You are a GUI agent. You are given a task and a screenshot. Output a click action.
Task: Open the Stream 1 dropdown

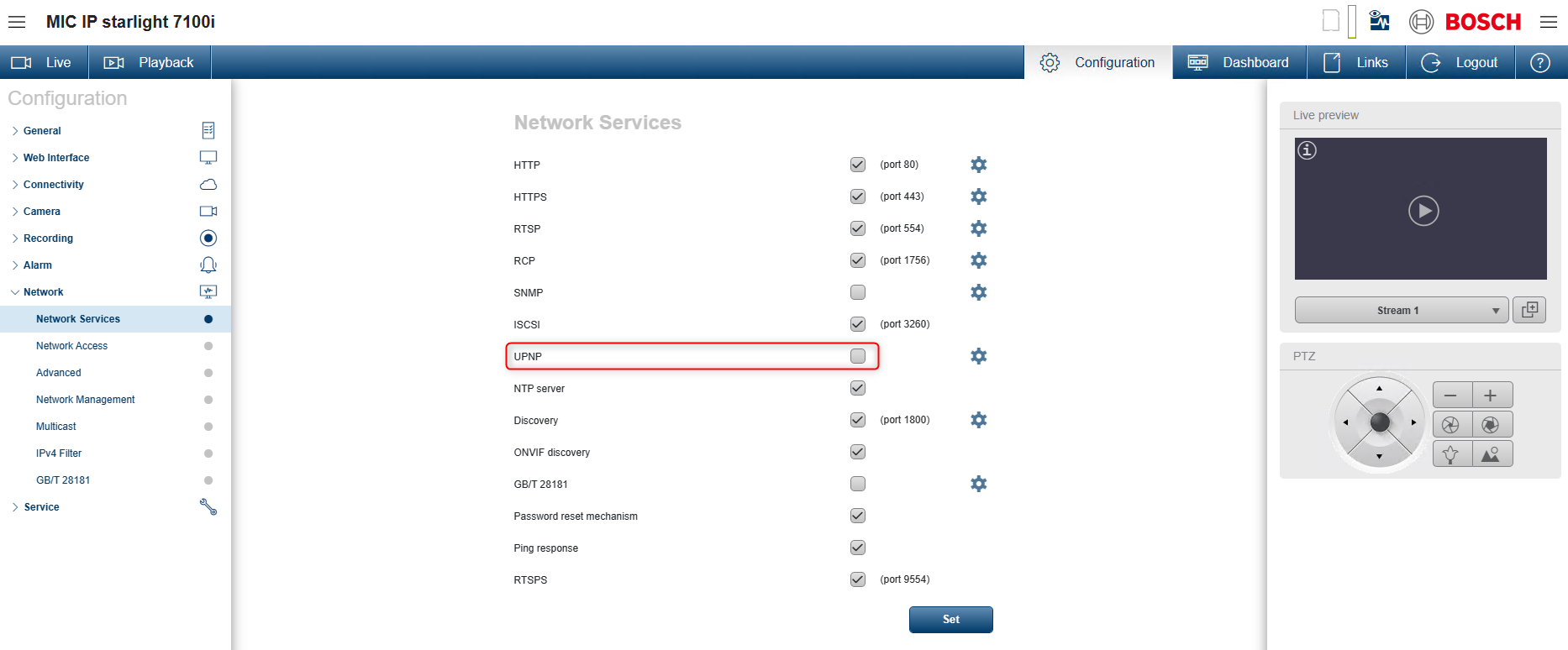(1402, 310)
